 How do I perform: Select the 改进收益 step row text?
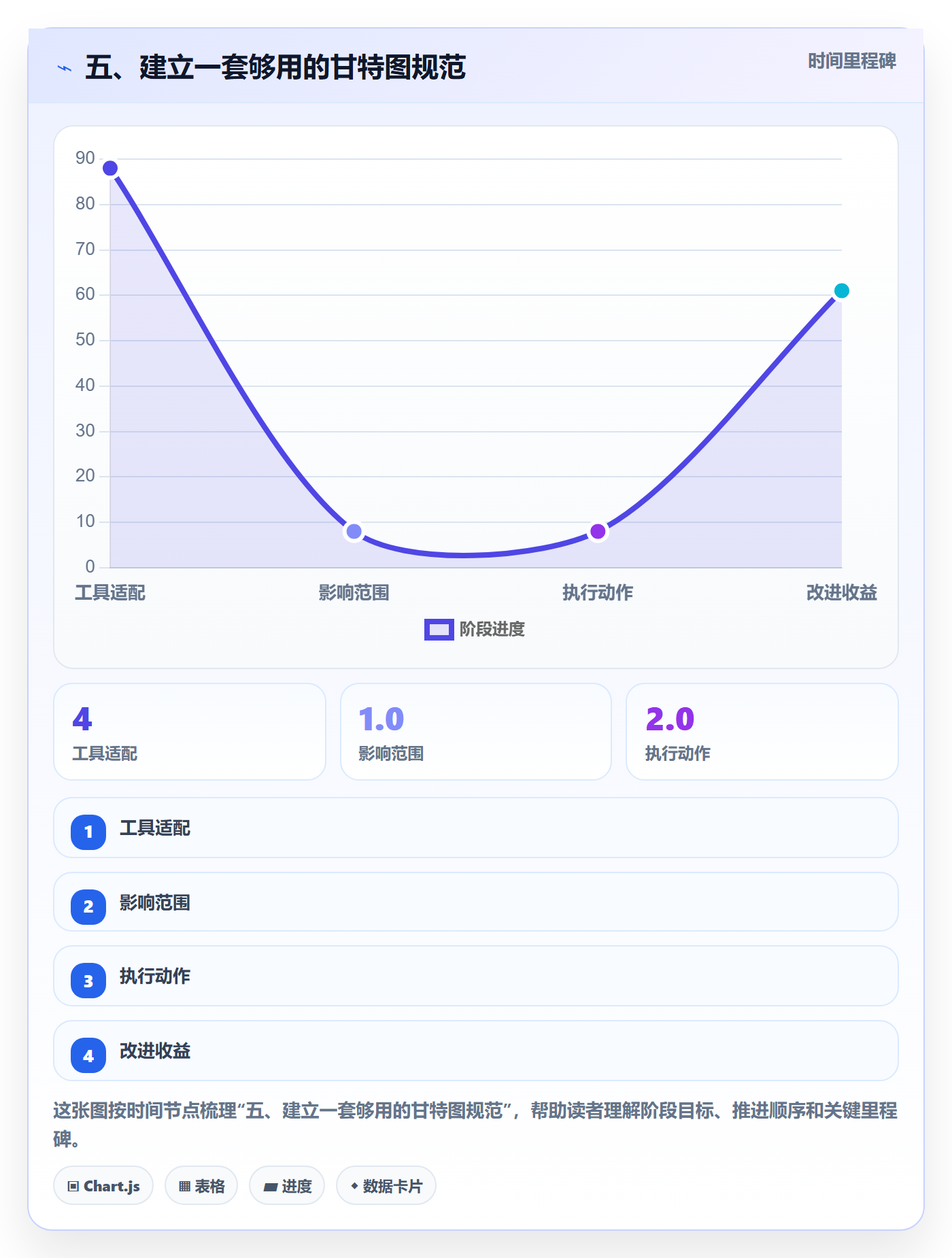[155, 1051]
